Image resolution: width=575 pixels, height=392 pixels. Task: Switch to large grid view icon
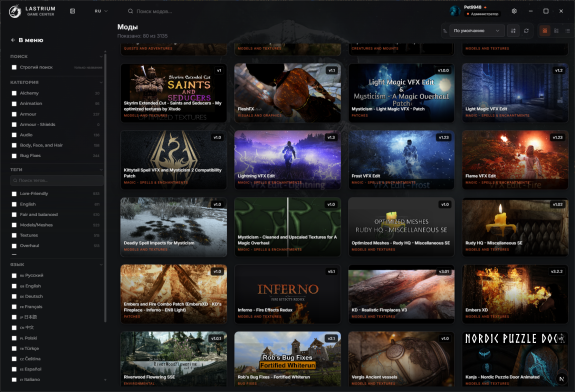[x=545, y=31]
